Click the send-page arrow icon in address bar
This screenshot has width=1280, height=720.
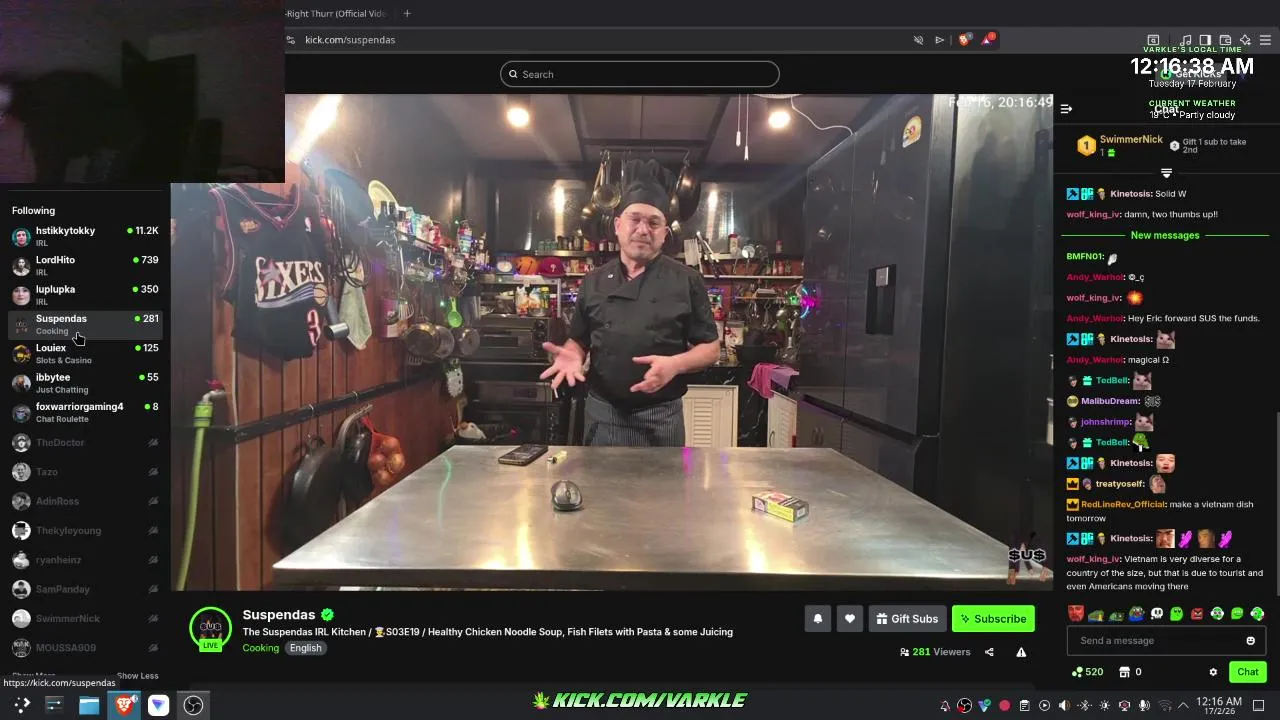pos(939,40)
